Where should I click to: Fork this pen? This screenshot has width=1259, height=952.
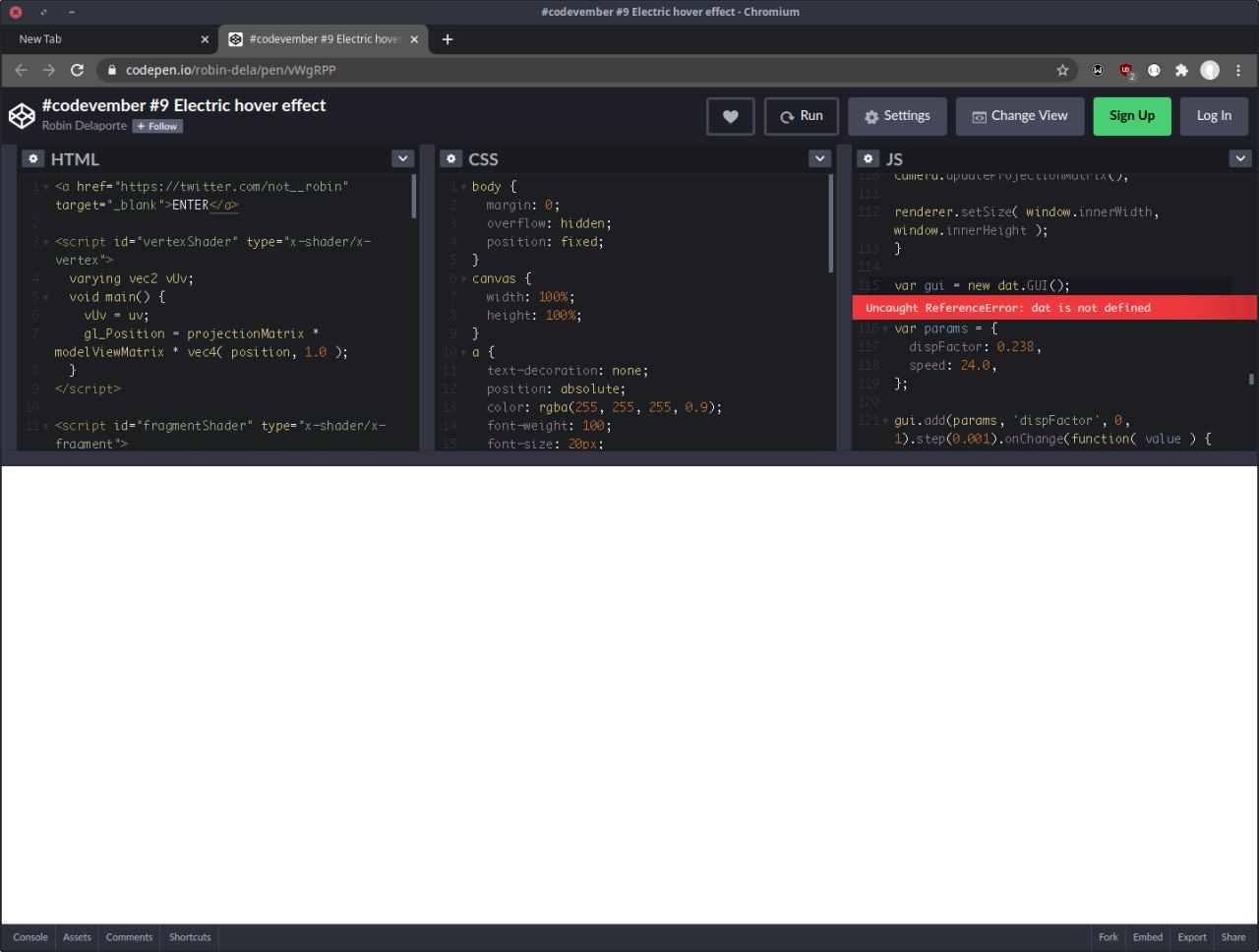(x=1109, y=937)
